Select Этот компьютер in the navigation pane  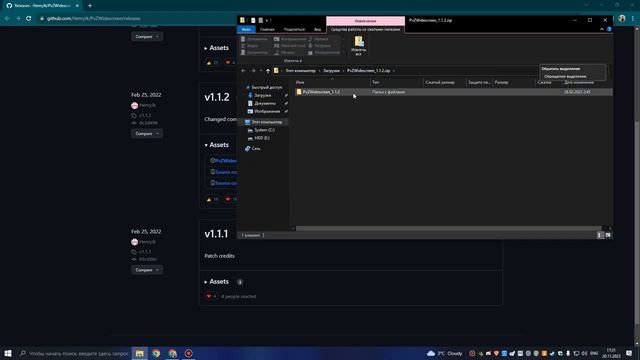tap(266, 122)
